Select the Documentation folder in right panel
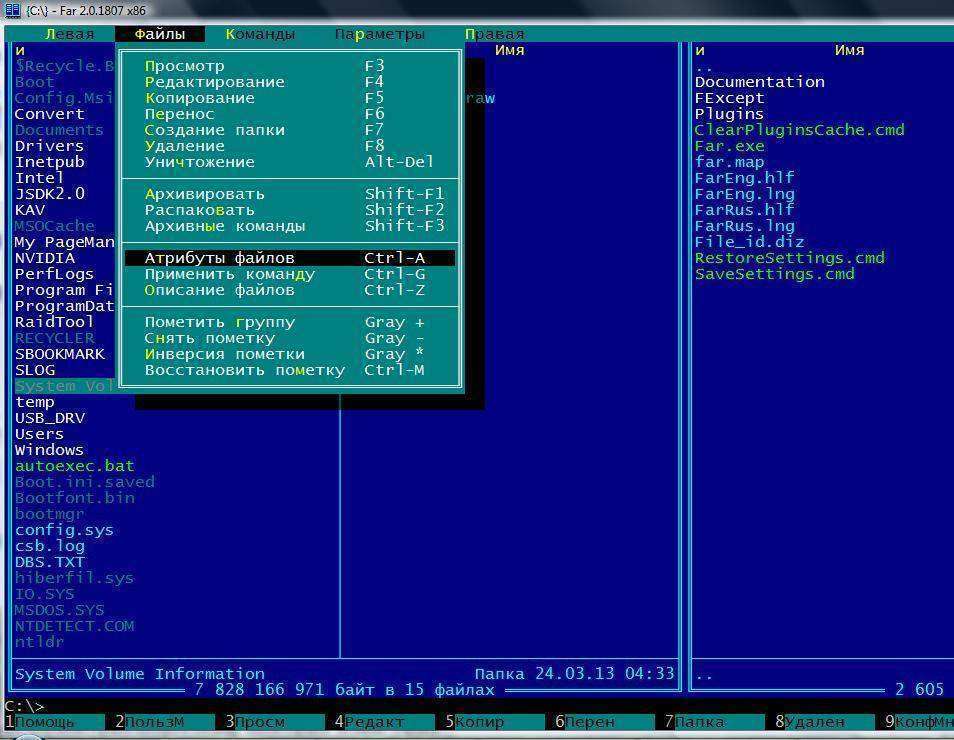Screen dimensions: 954x740 759,82
